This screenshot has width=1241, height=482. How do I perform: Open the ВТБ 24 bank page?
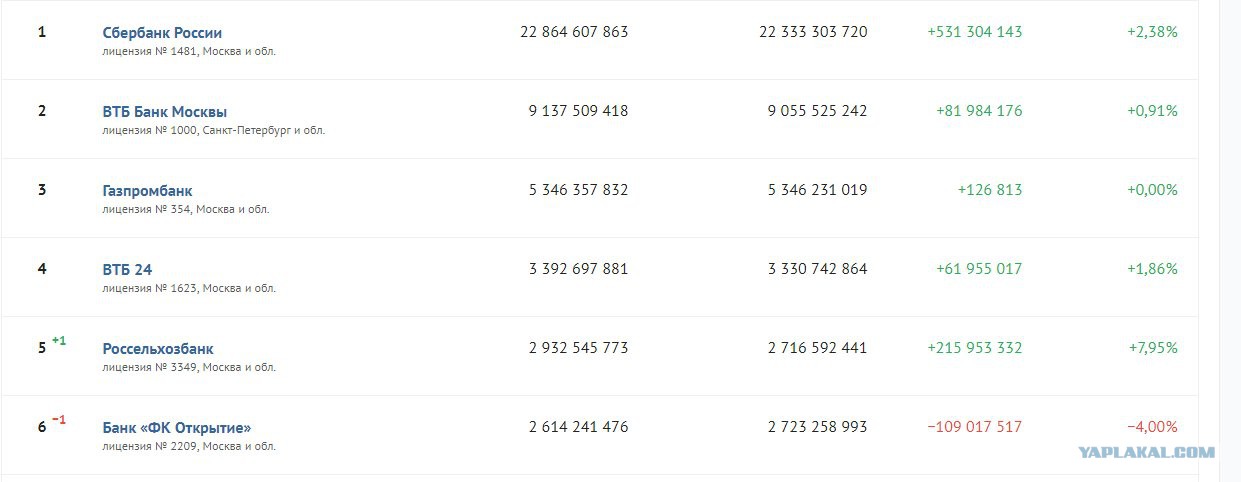click(x=127, y=270)
